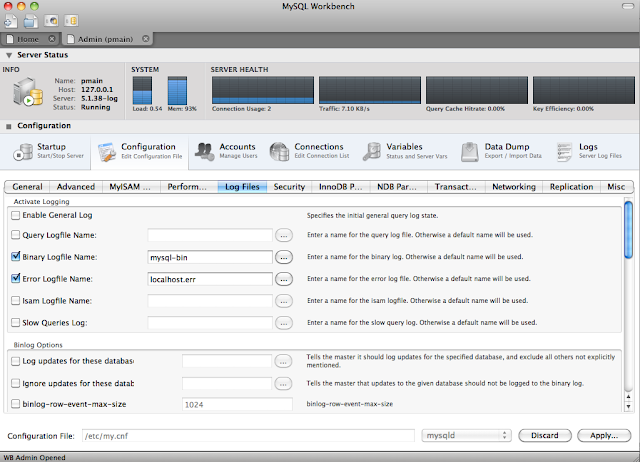Select the Admin (pmain) tab
The width and height of the screenshot is (640, 462).
[108, 39]
